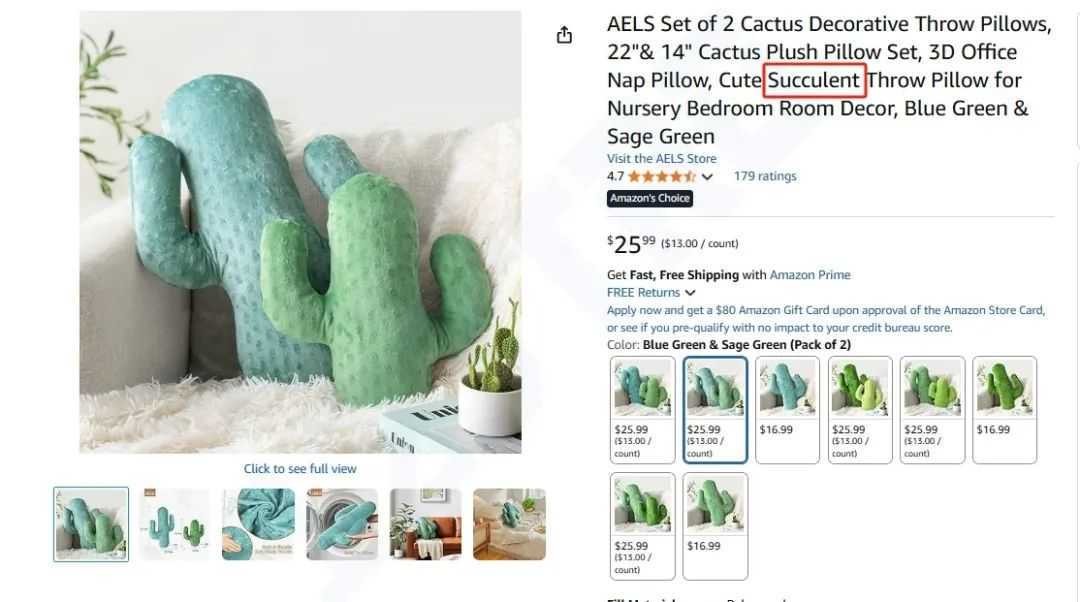Click the share icon beside product image

coord(564,34)
